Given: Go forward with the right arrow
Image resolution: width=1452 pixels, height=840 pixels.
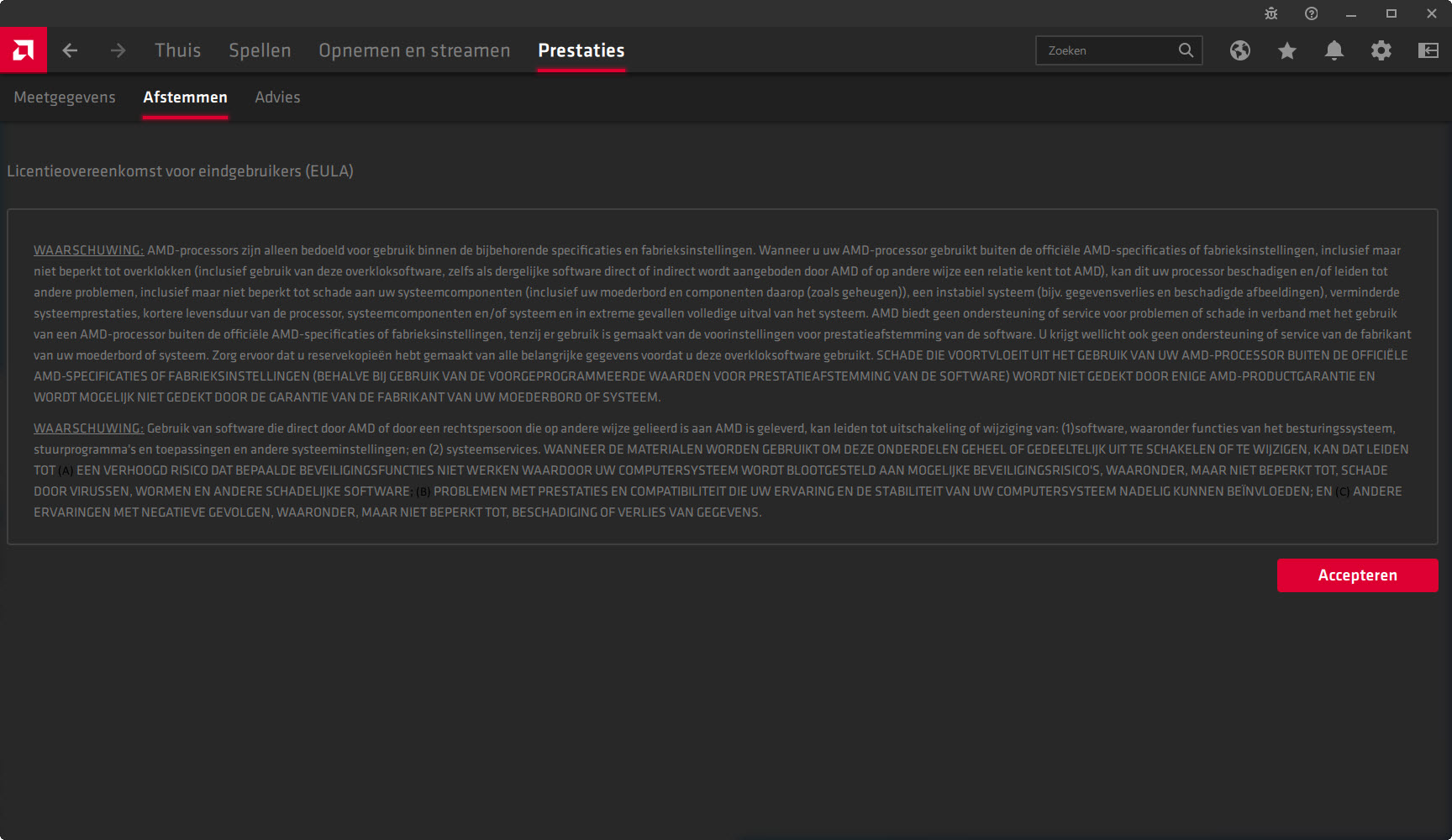Looking at the screenshot, I should coord(118,50).
